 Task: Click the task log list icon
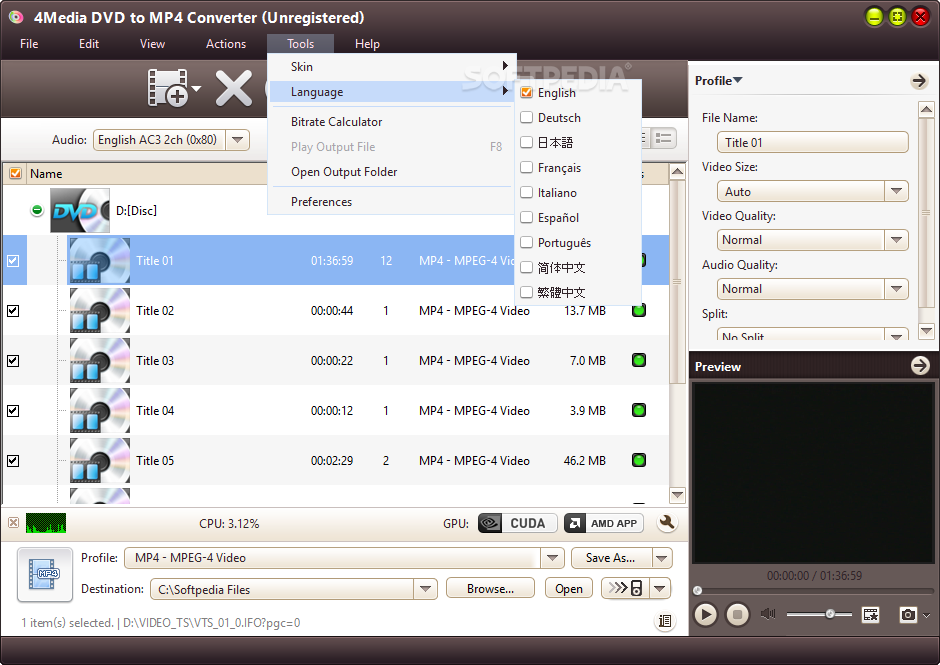point(665,621)
